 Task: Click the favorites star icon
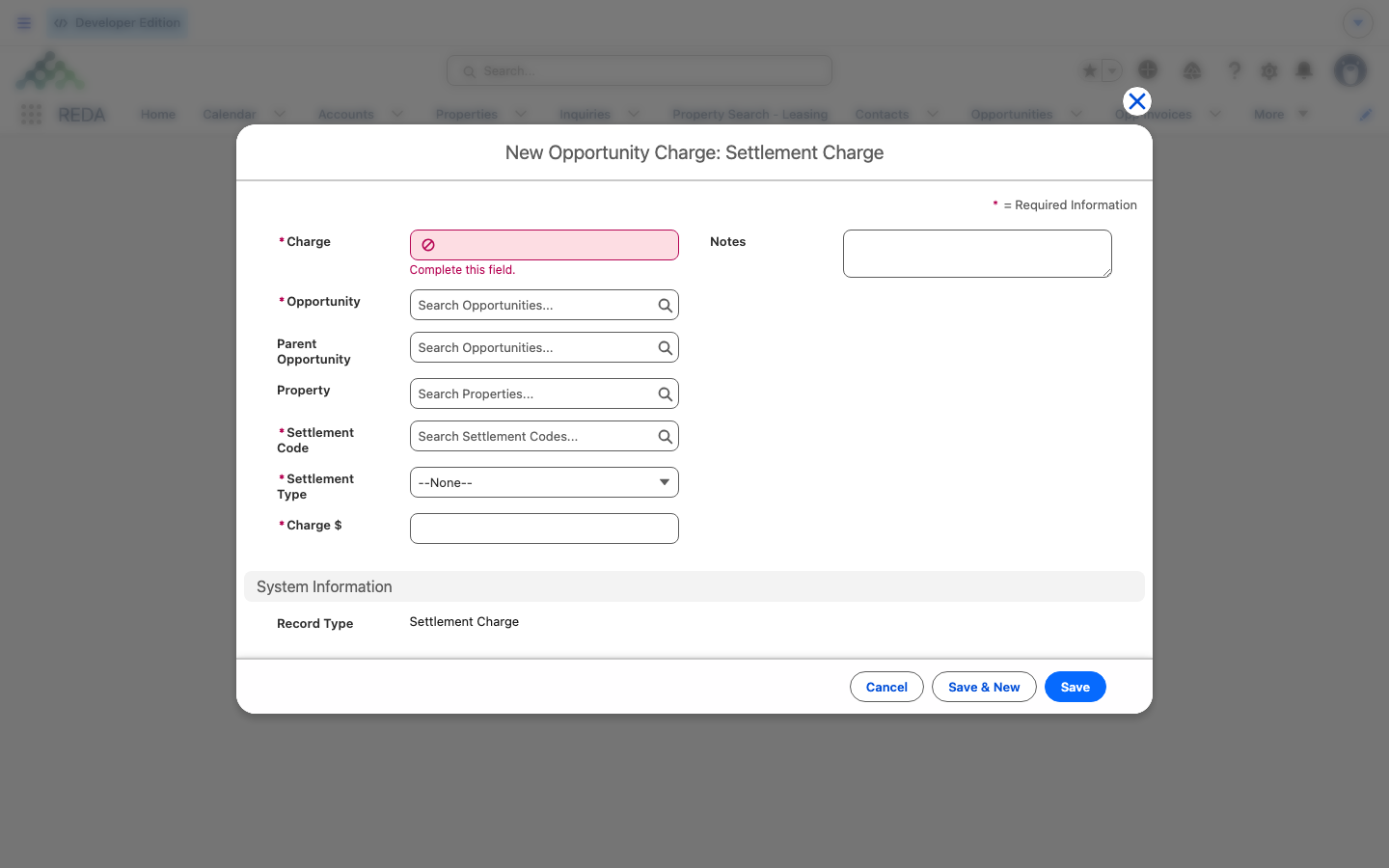click(1090, 70)
